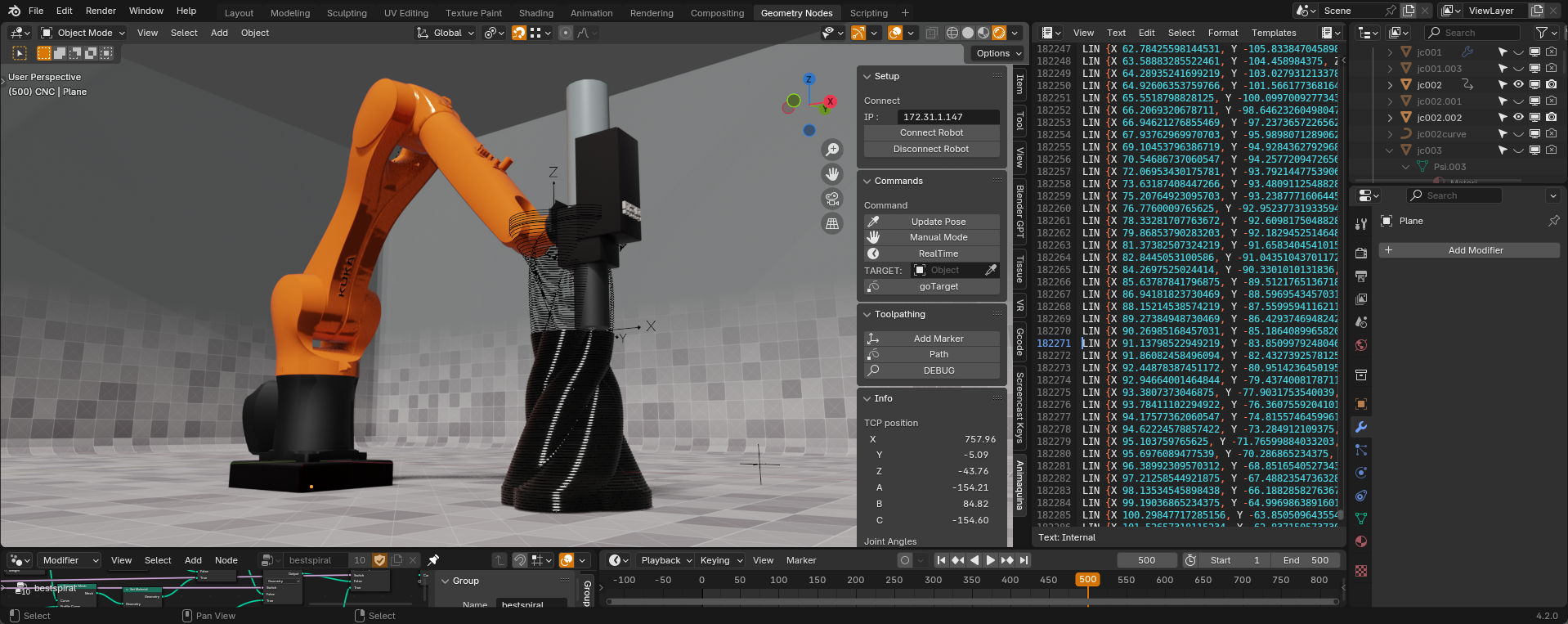This screenshot has height=624, width=1568.
Task: Collapse the Setup panel
Action: 867,76
